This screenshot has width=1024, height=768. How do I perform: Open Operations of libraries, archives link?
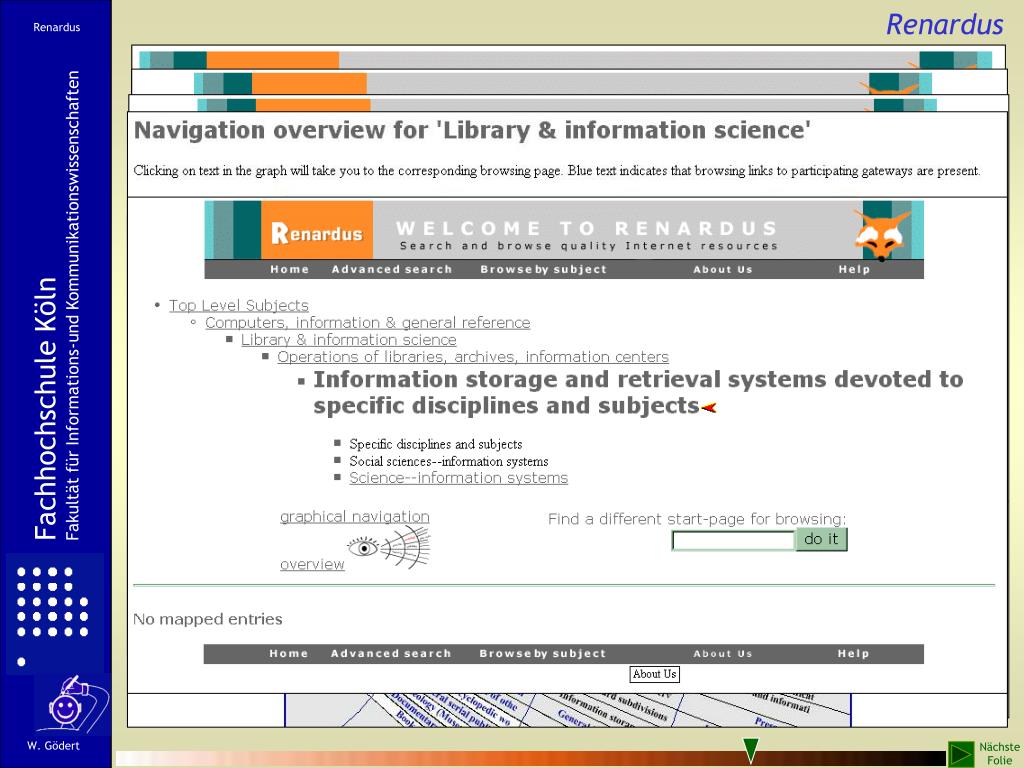(x=473, y=357)
